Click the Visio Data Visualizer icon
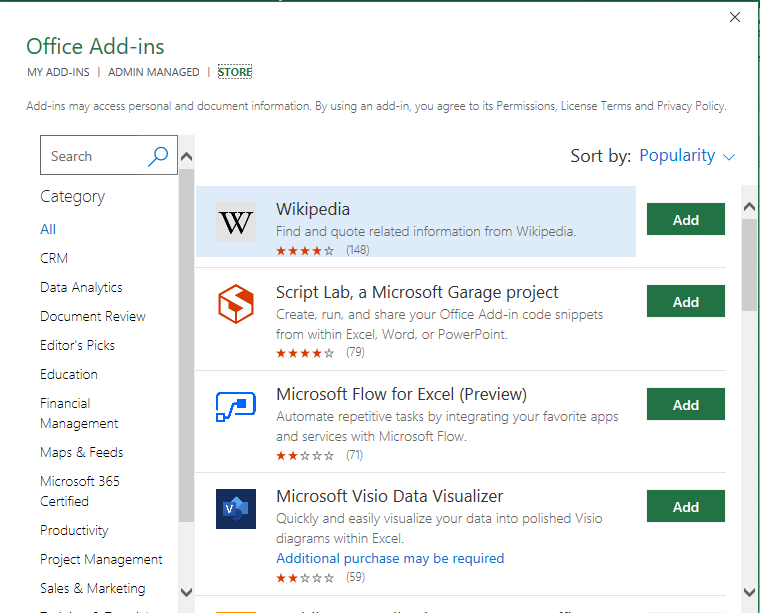Screen dimensions: 760x613 (236, 508)
